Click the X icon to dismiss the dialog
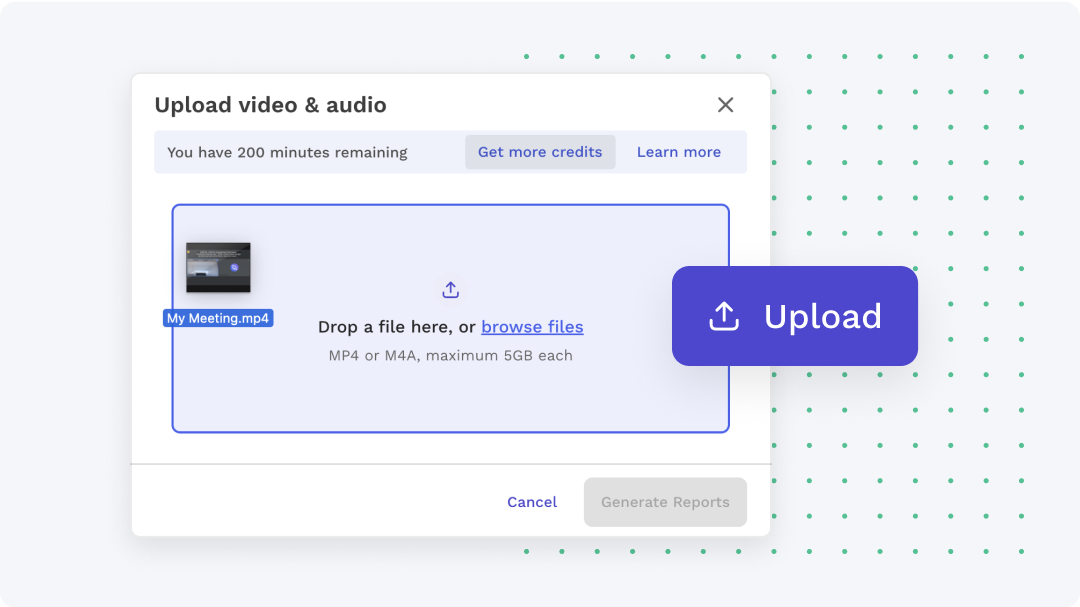Screen dimensions: 1080x607 725,104
